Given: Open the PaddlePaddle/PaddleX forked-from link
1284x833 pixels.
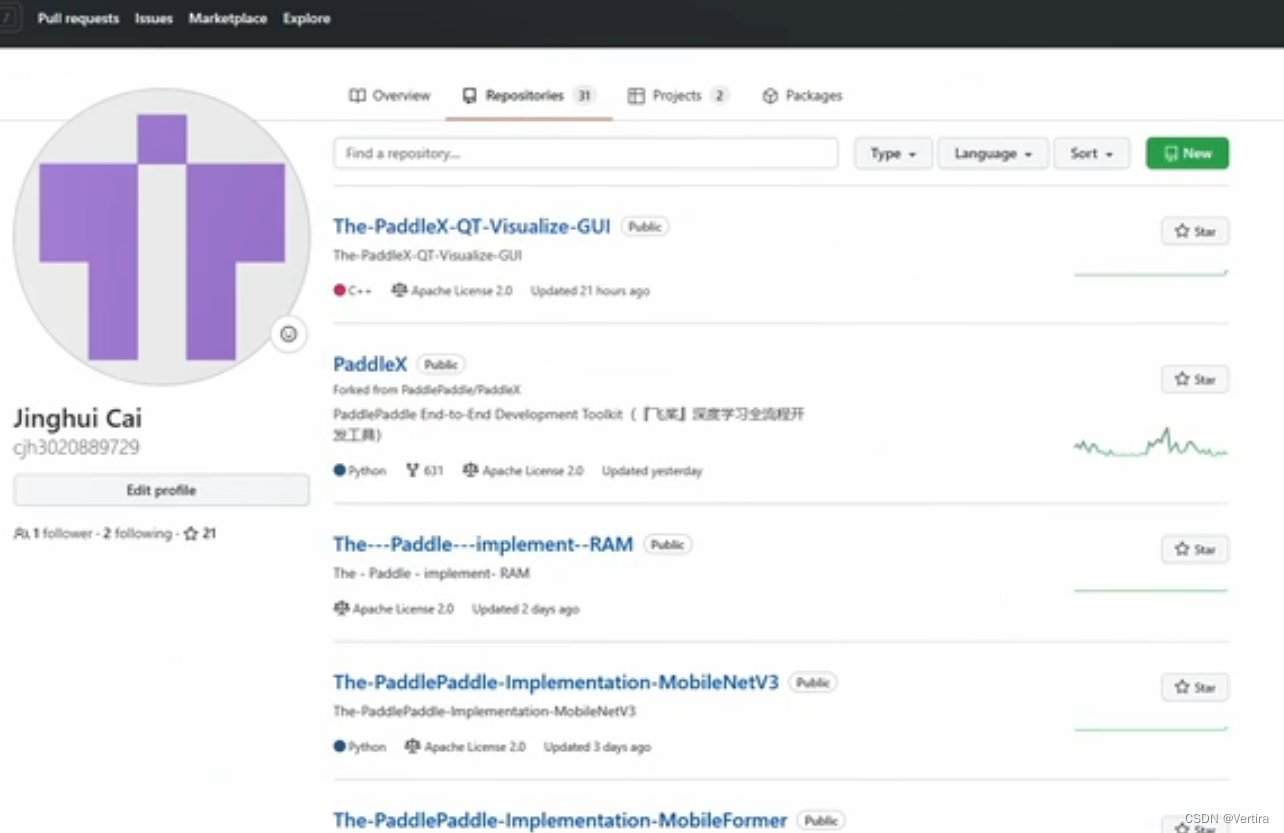Looking at the screenshot, I should coord(461,390).
